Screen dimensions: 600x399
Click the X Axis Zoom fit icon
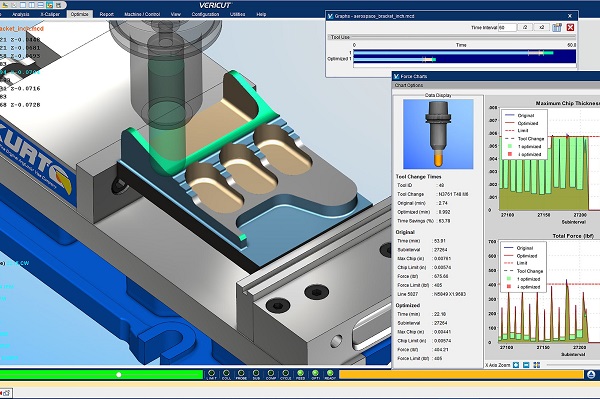[x=516, y=365]
